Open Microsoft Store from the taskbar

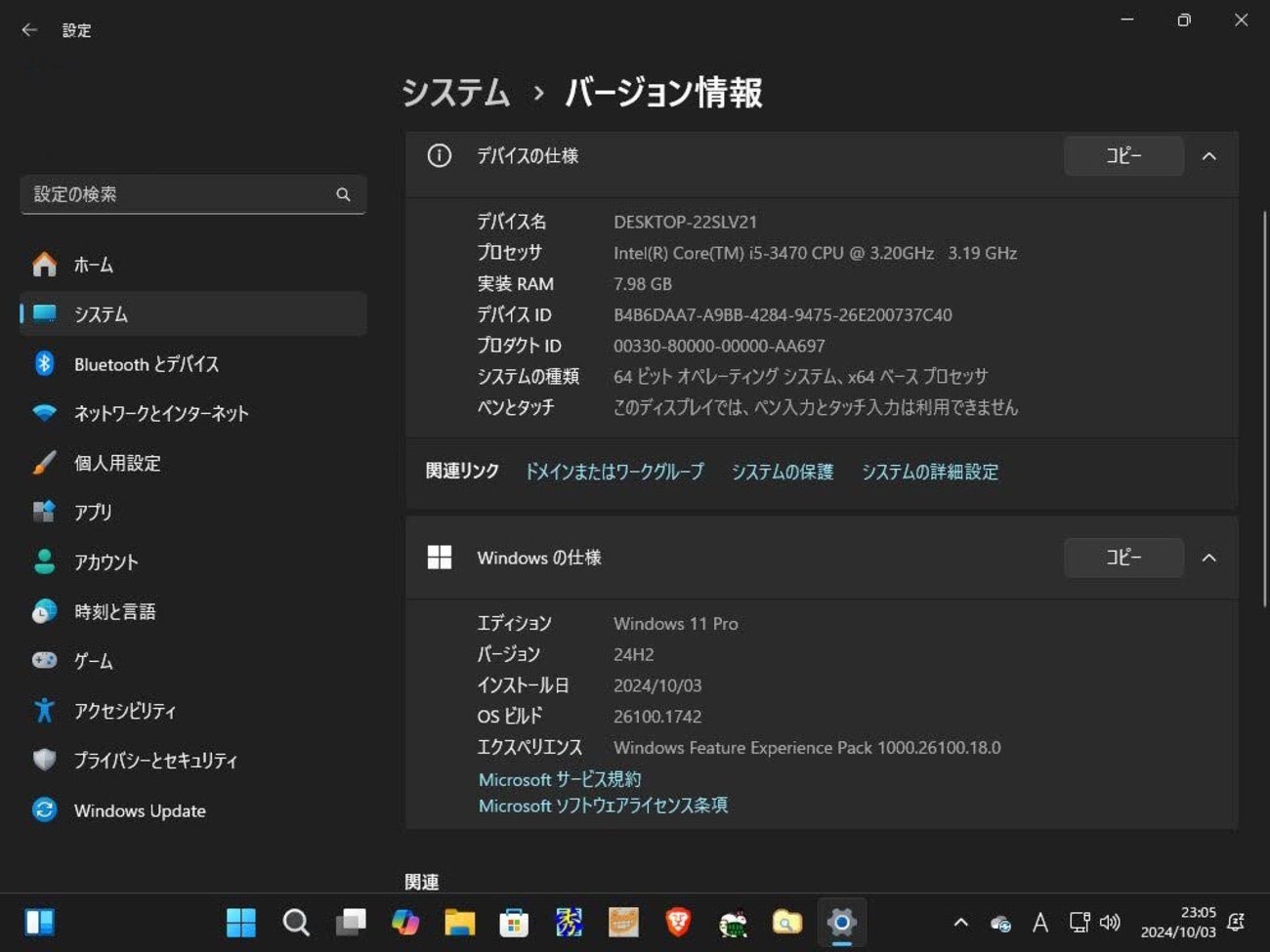click(514, 923)
